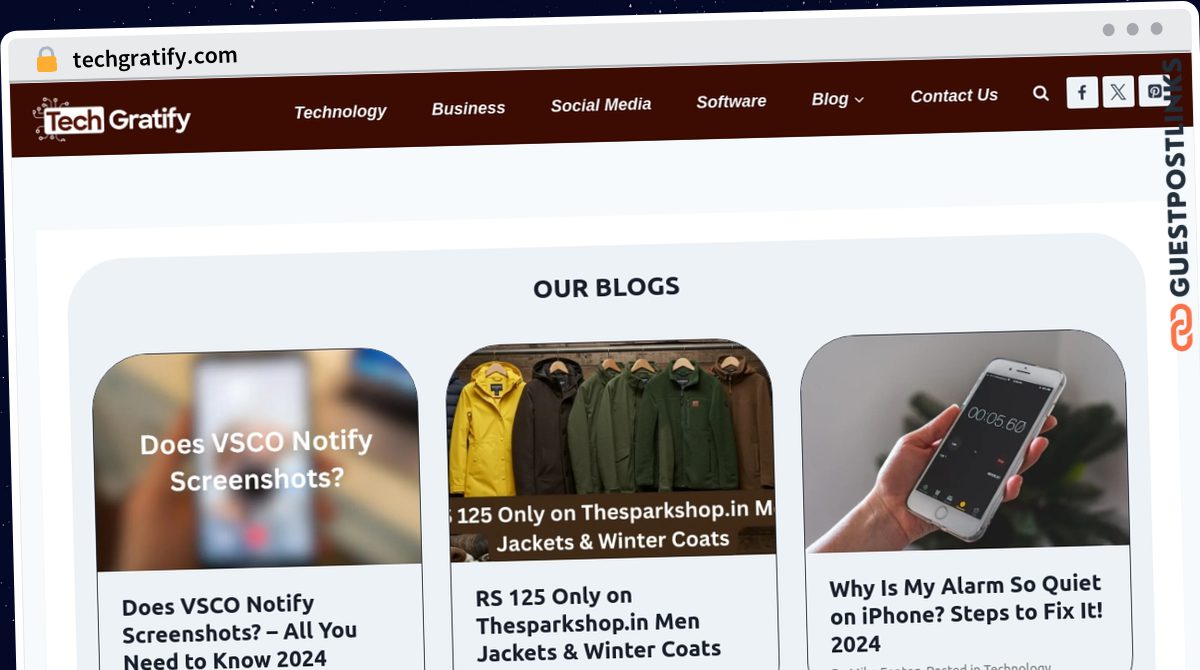The height and width of the screenshot is (670, 1200).
Task: Open the search magnifier icon
Action: pyautogui.click(x=1041, y=93)
